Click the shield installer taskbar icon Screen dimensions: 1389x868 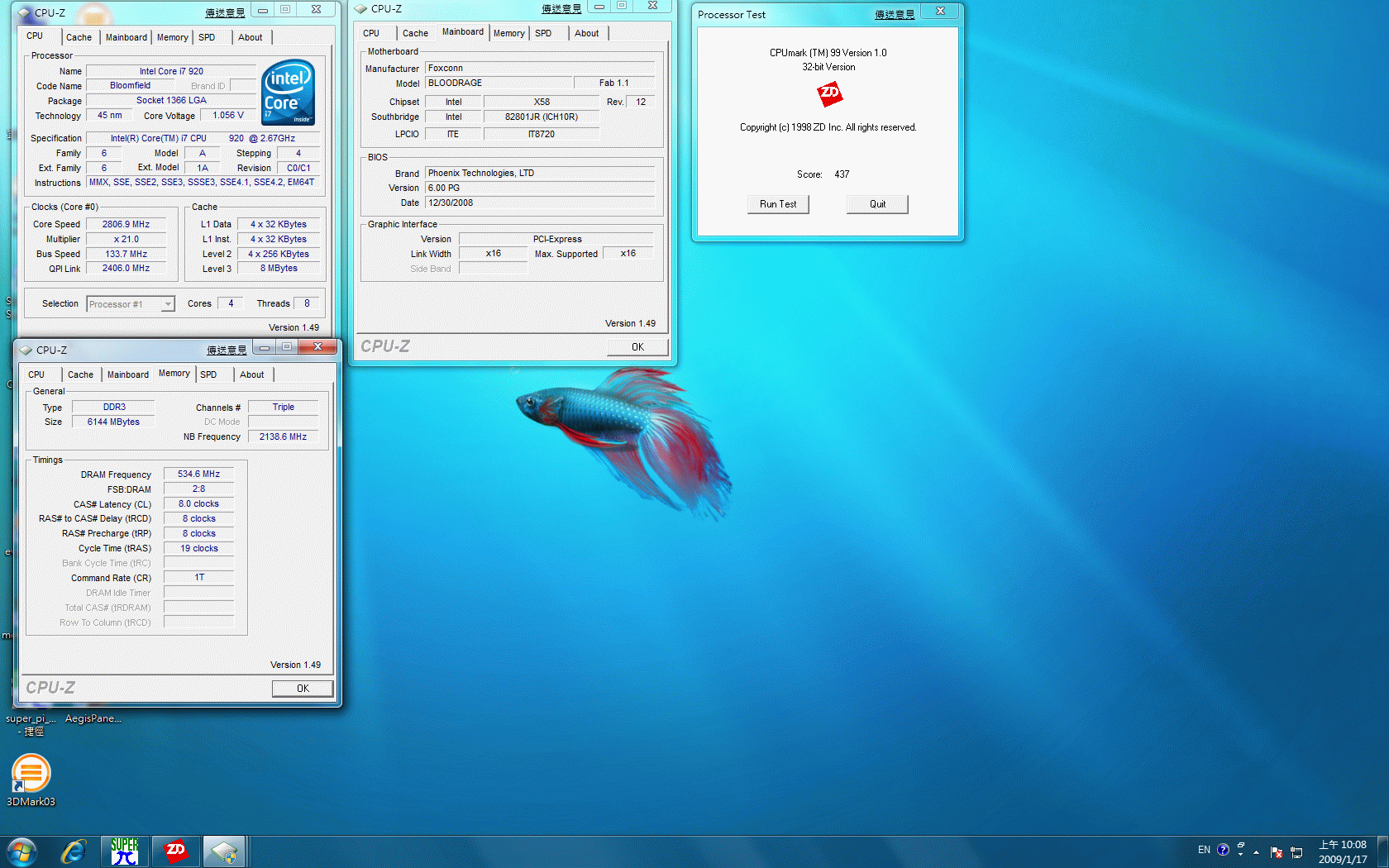224,851
